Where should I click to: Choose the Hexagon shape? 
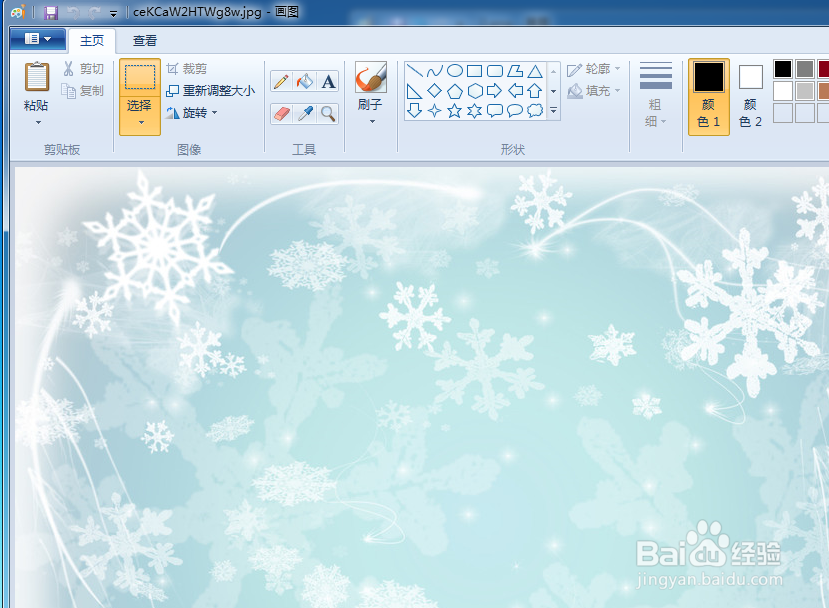(x=475, y=91)
